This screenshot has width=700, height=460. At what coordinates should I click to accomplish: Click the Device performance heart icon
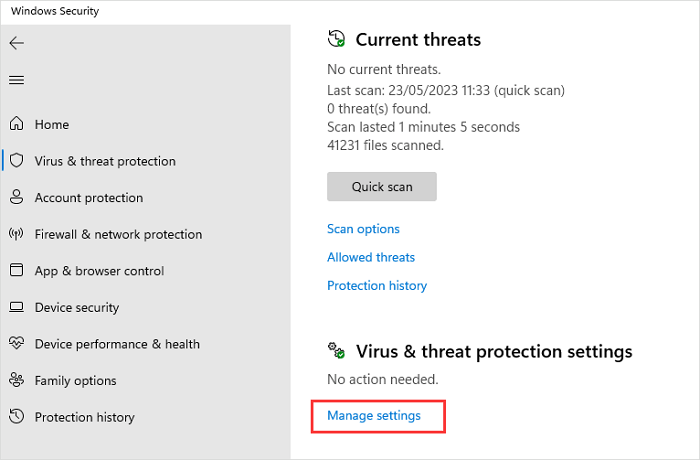click(x=16, y=344)
